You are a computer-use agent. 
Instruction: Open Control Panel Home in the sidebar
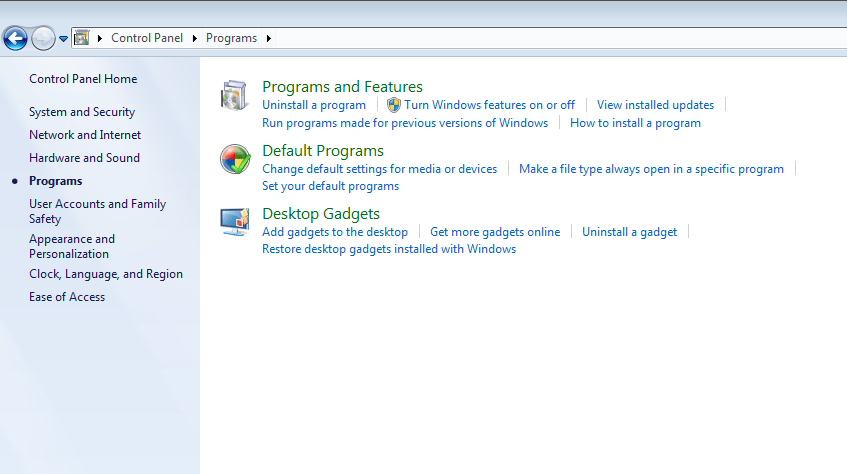(x=83, y=79)
